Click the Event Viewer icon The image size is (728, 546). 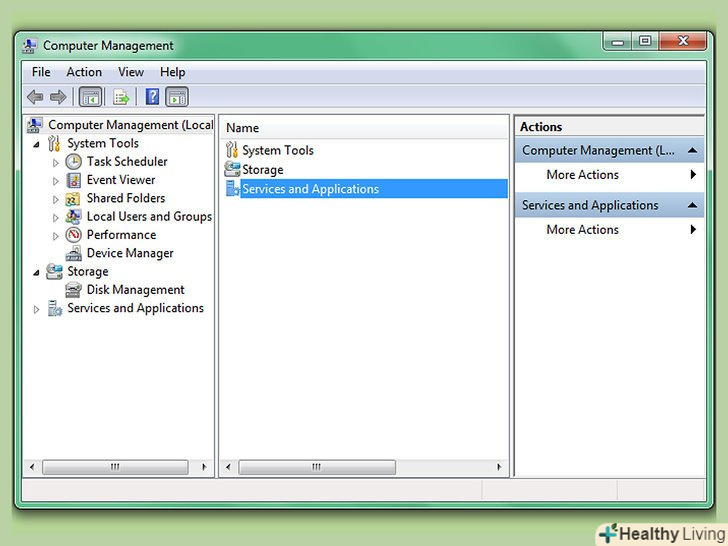tap(73, 180)
